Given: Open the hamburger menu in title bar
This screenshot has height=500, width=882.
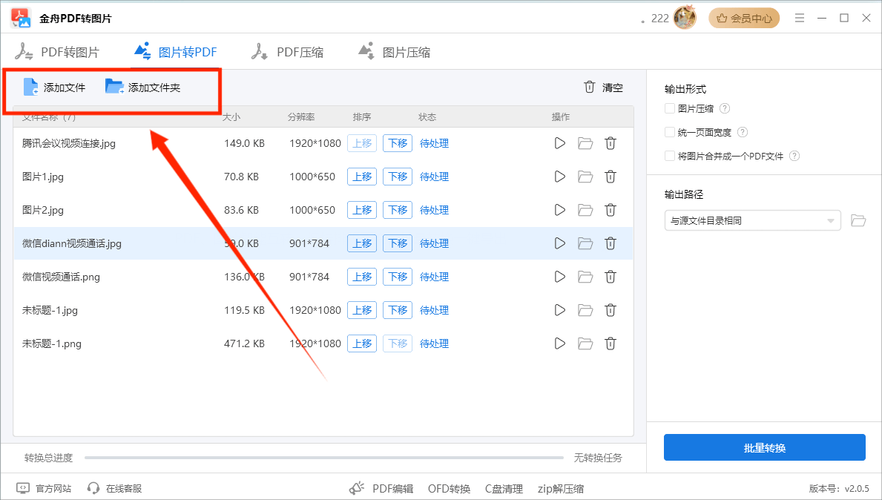Looking at the screenshot, I should (x=799, y=18).
